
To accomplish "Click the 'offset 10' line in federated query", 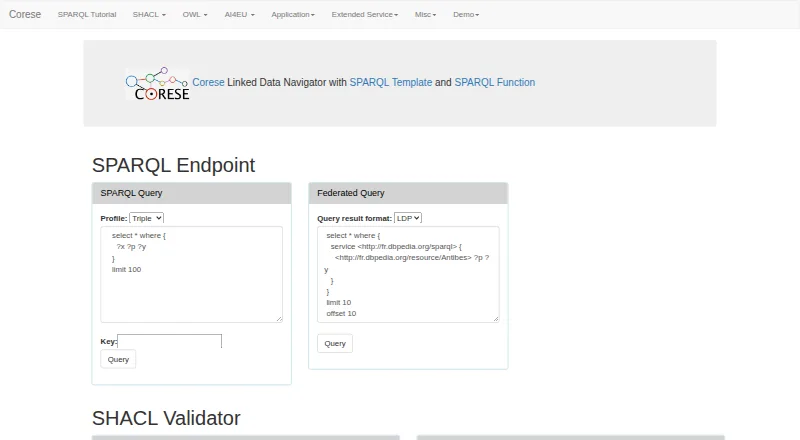I will click(x=341, y=313).
